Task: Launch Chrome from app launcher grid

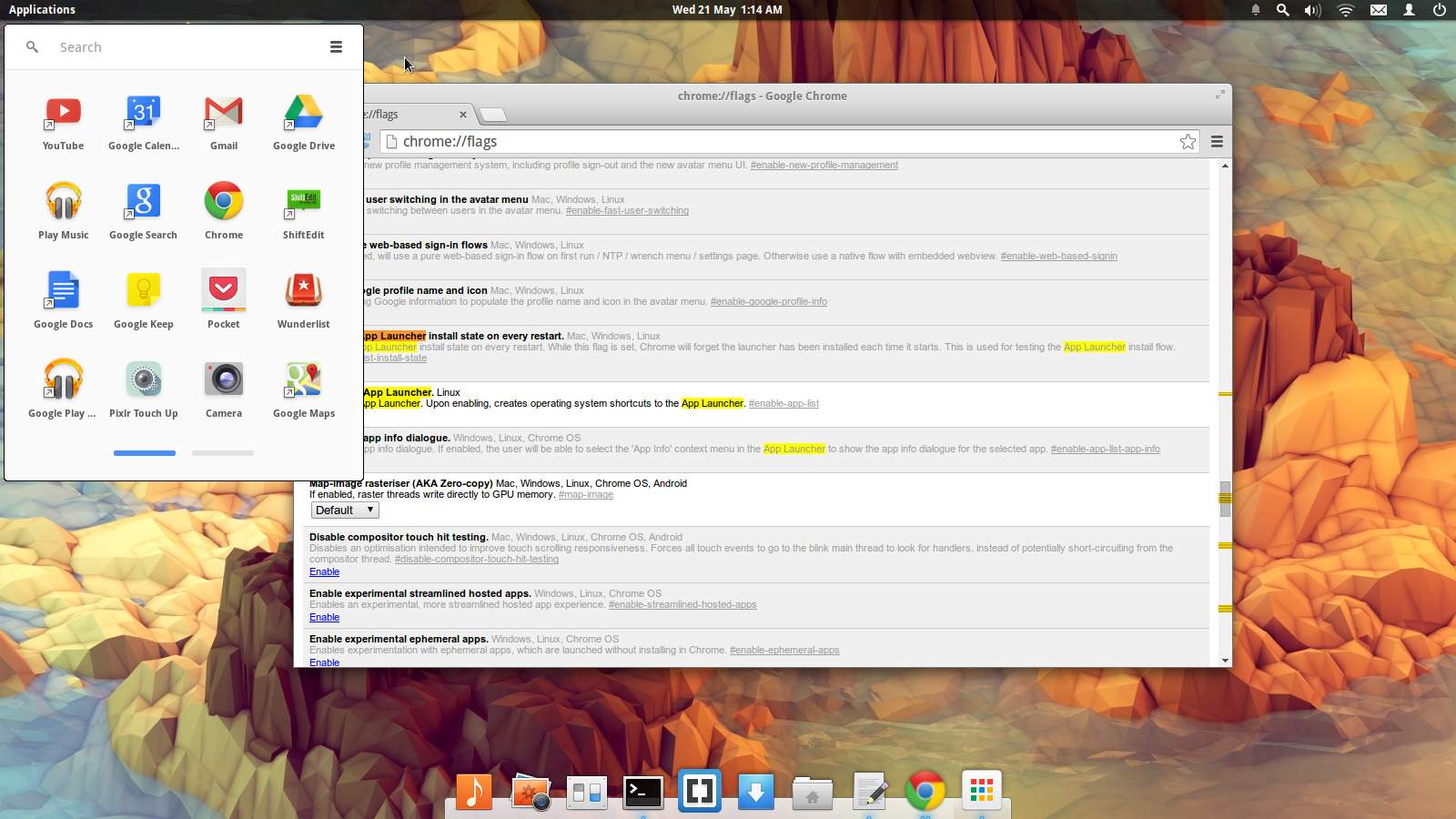Action: click(224, 212)
